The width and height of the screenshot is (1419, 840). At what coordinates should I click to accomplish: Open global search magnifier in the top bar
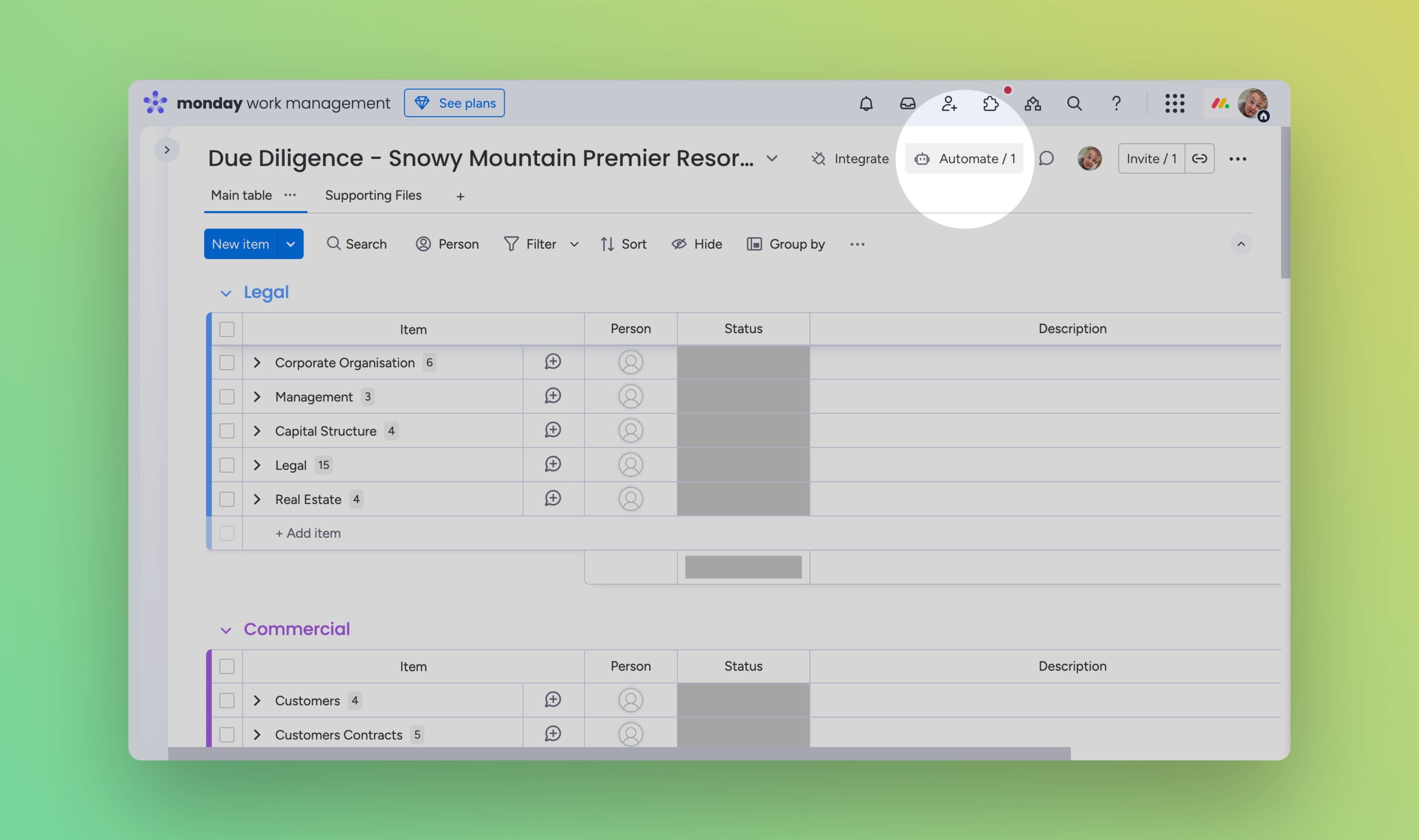coord(1074,103)
